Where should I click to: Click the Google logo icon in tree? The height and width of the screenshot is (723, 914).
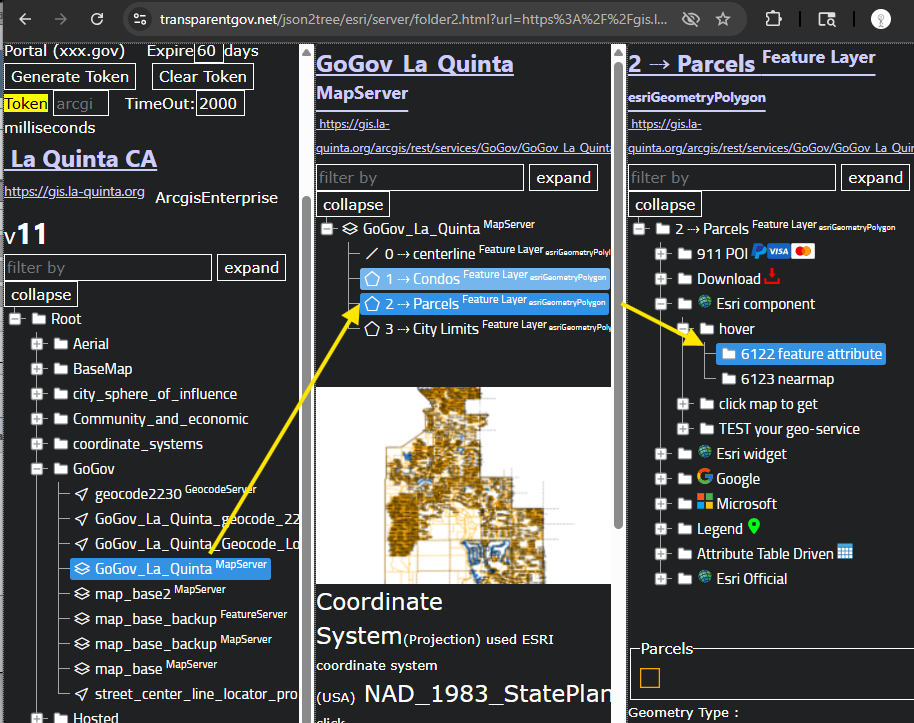[705, 478]
